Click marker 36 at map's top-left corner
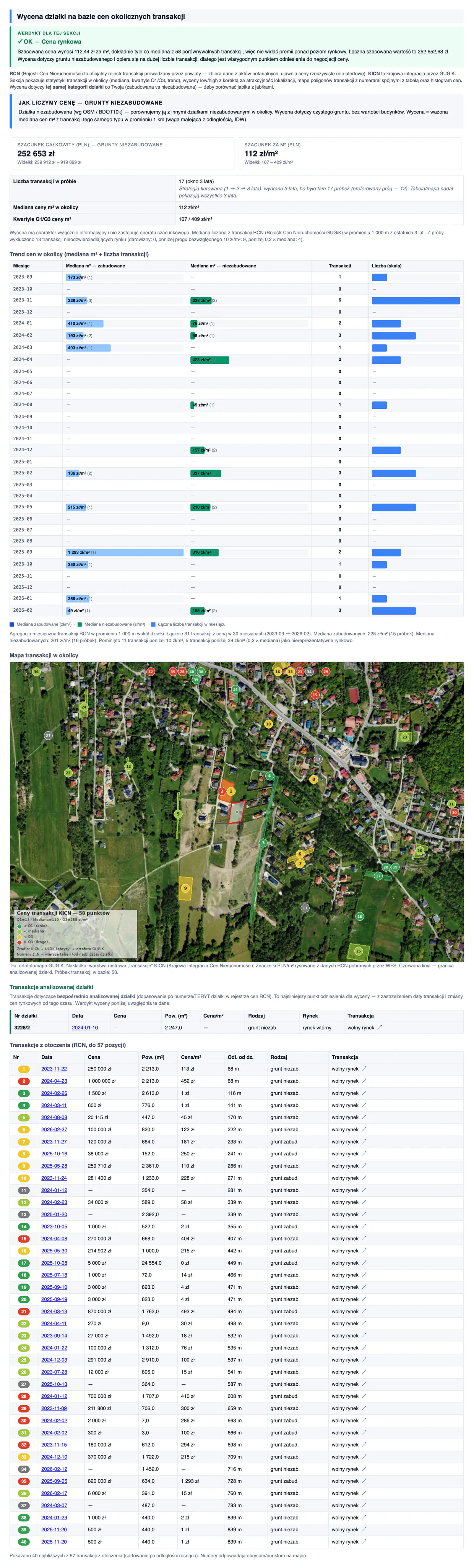 click(x=36, y=671)
